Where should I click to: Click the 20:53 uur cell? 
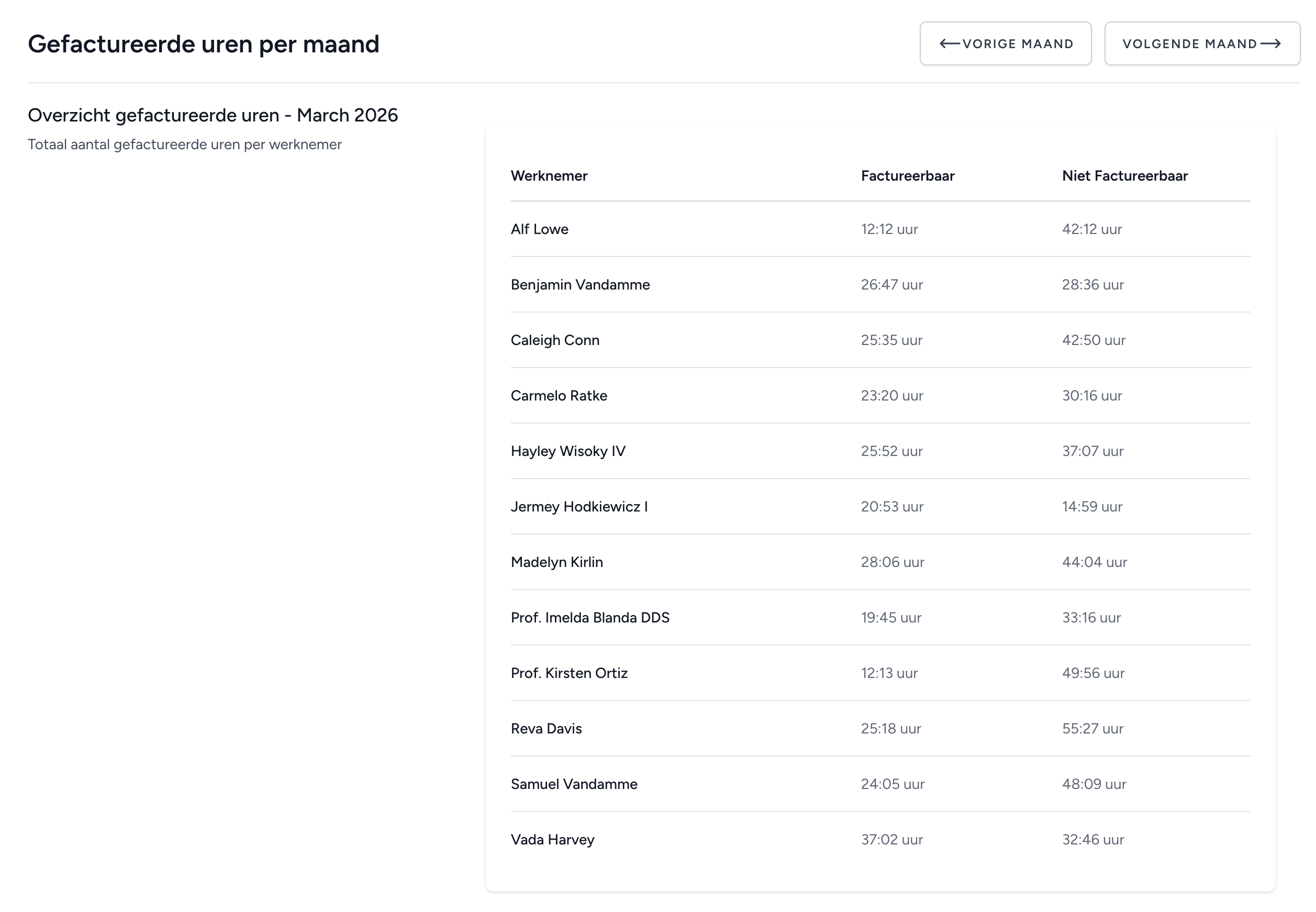click(892, 506)
